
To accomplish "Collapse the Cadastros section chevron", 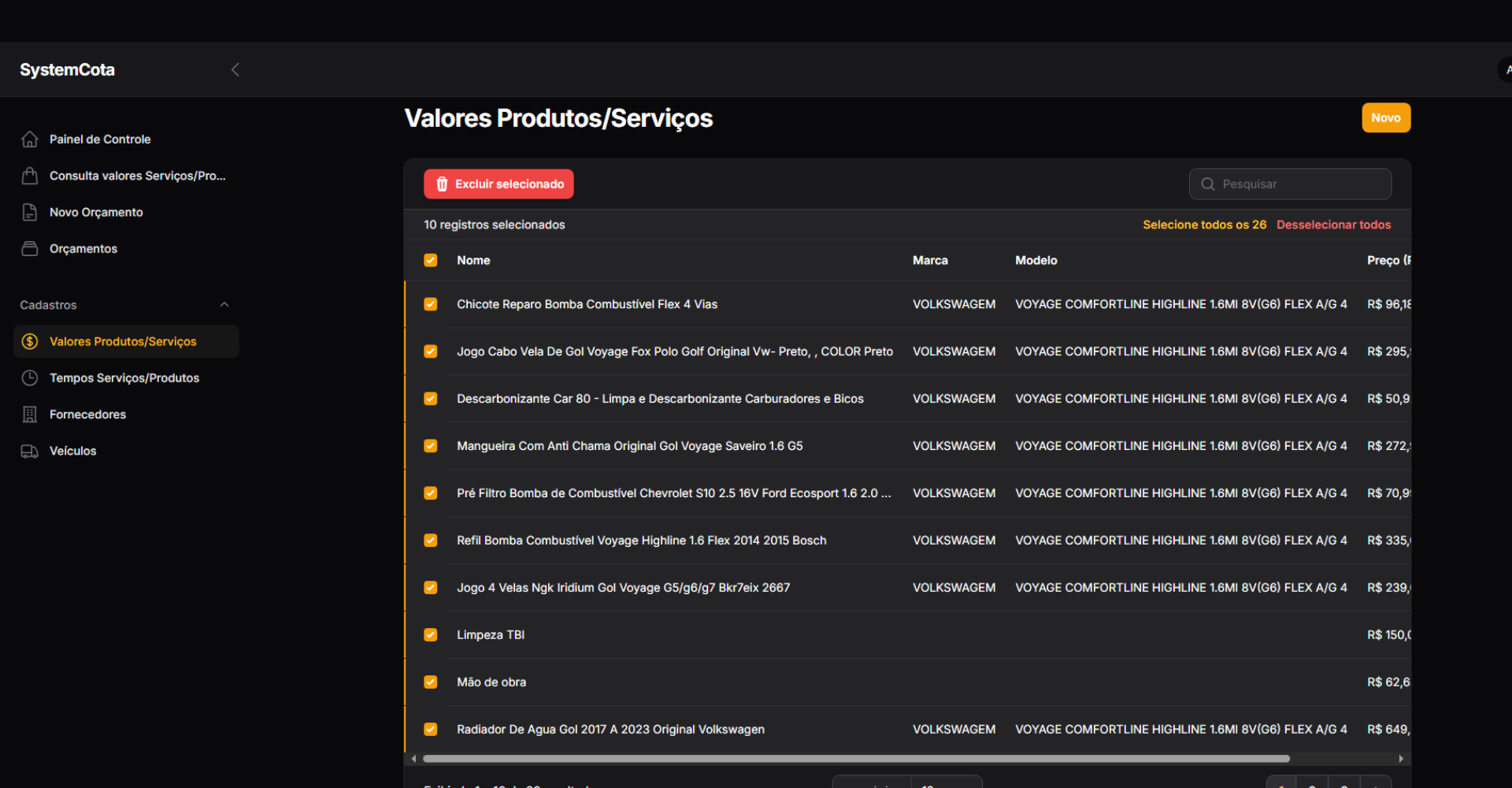I will pos(224,304).
